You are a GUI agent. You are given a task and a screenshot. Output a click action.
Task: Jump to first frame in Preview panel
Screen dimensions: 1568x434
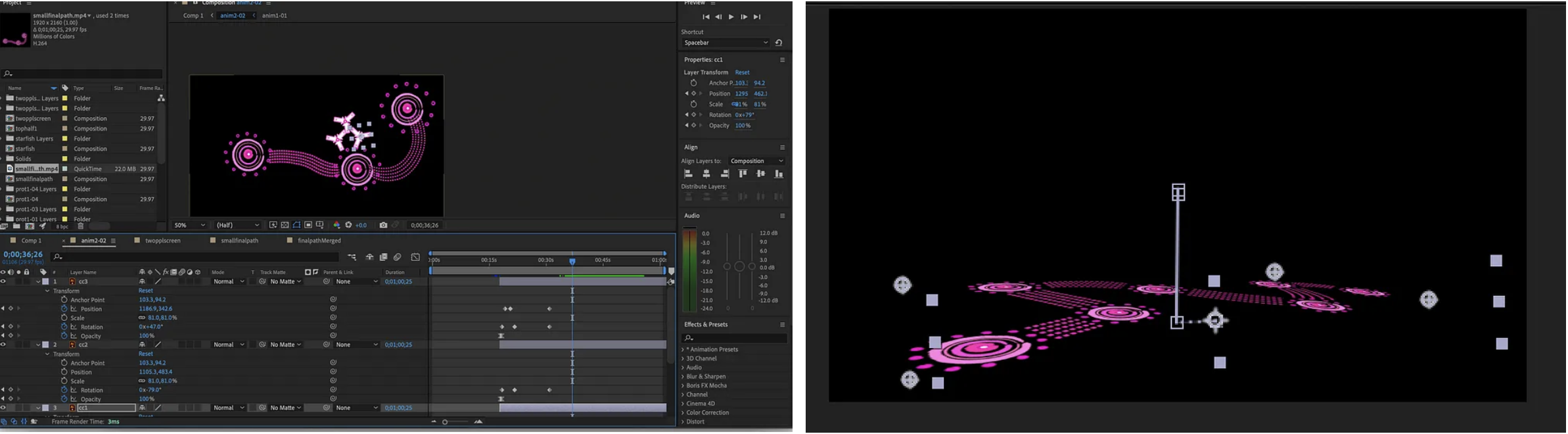tap(706, 17)
